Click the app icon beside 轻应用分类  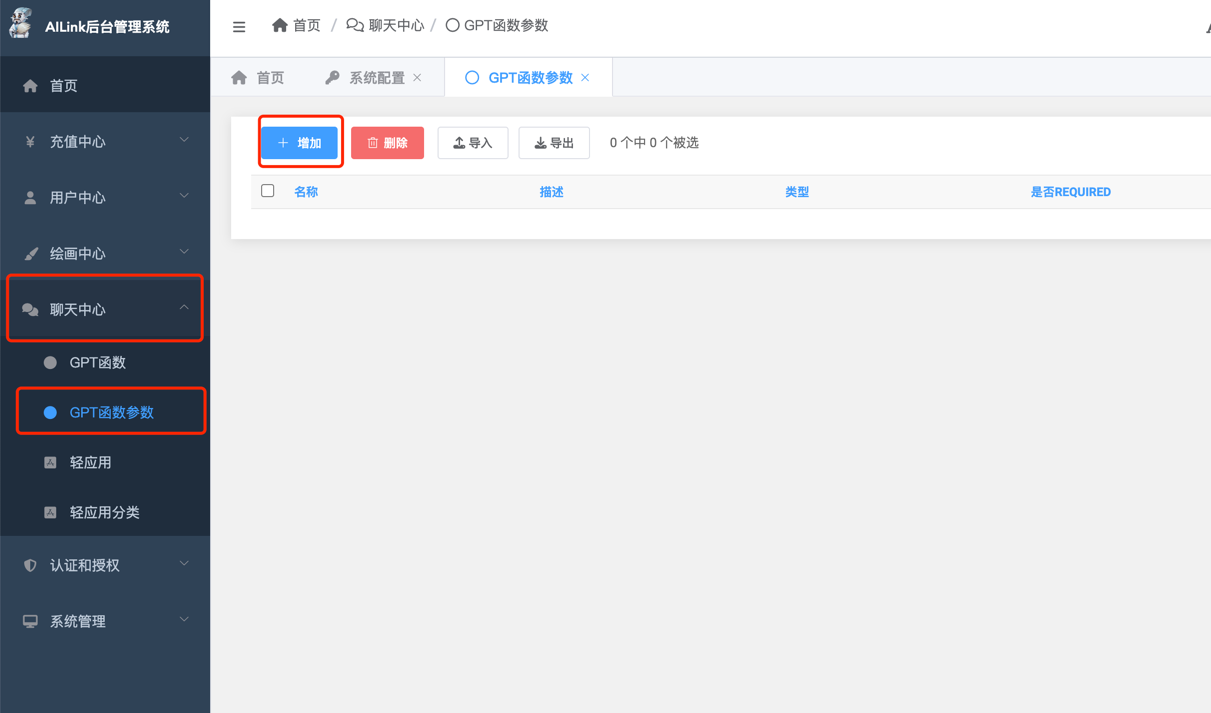[x=50, y=512]
